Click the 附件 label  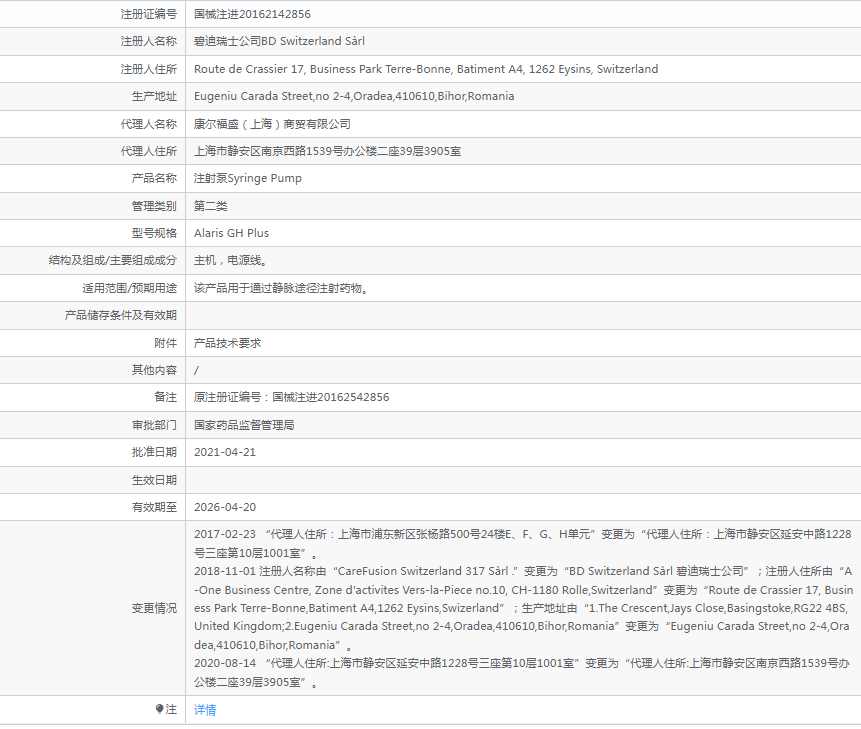point(165,343)
